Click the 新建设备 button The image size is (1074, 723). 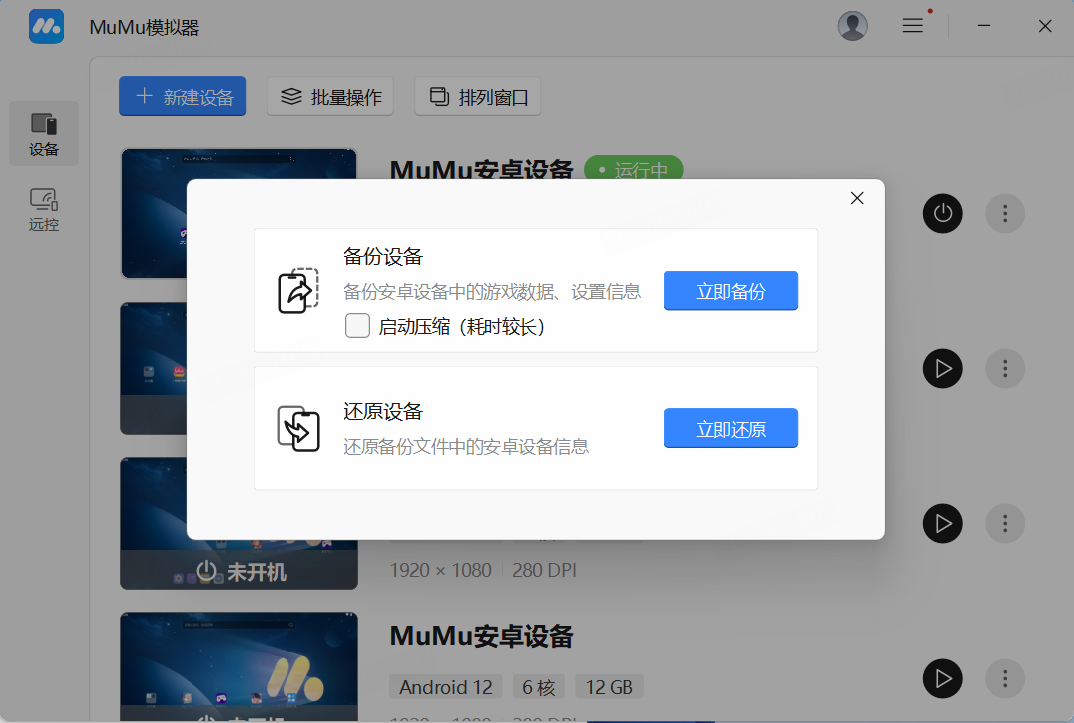click(x=182, y=97)
